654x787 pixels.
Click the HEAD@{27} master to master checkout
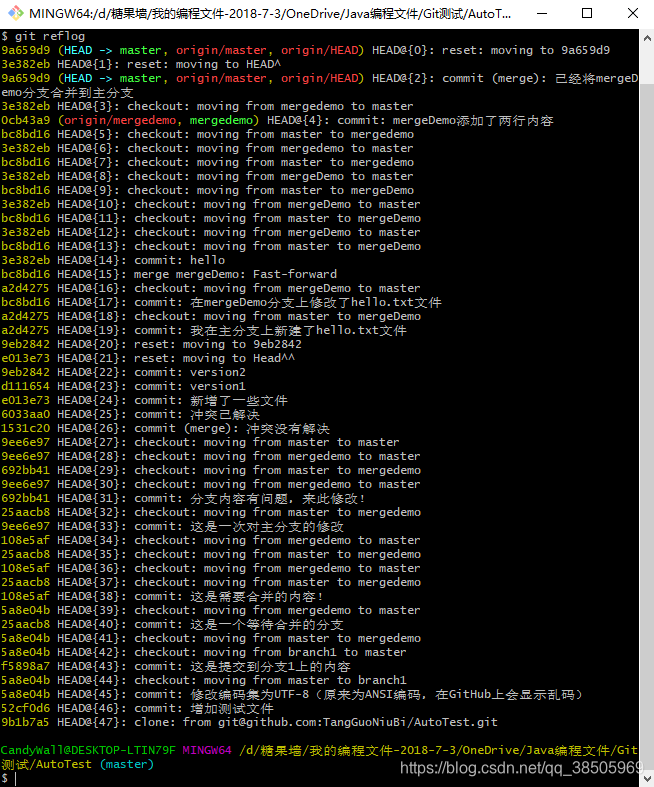[200, 442]
